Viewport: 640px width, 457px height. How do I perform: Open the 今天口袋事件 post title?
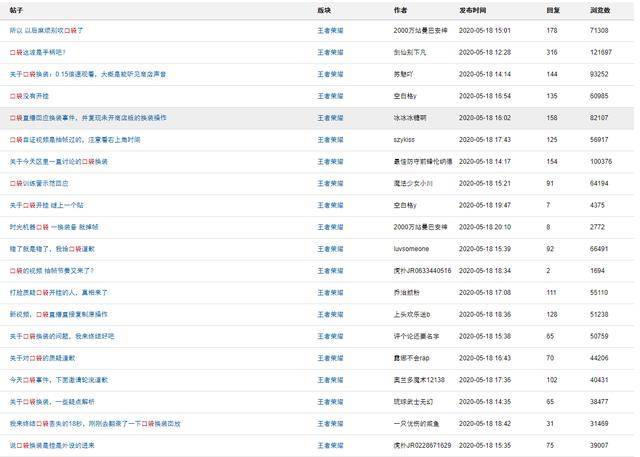click(59, 380)
